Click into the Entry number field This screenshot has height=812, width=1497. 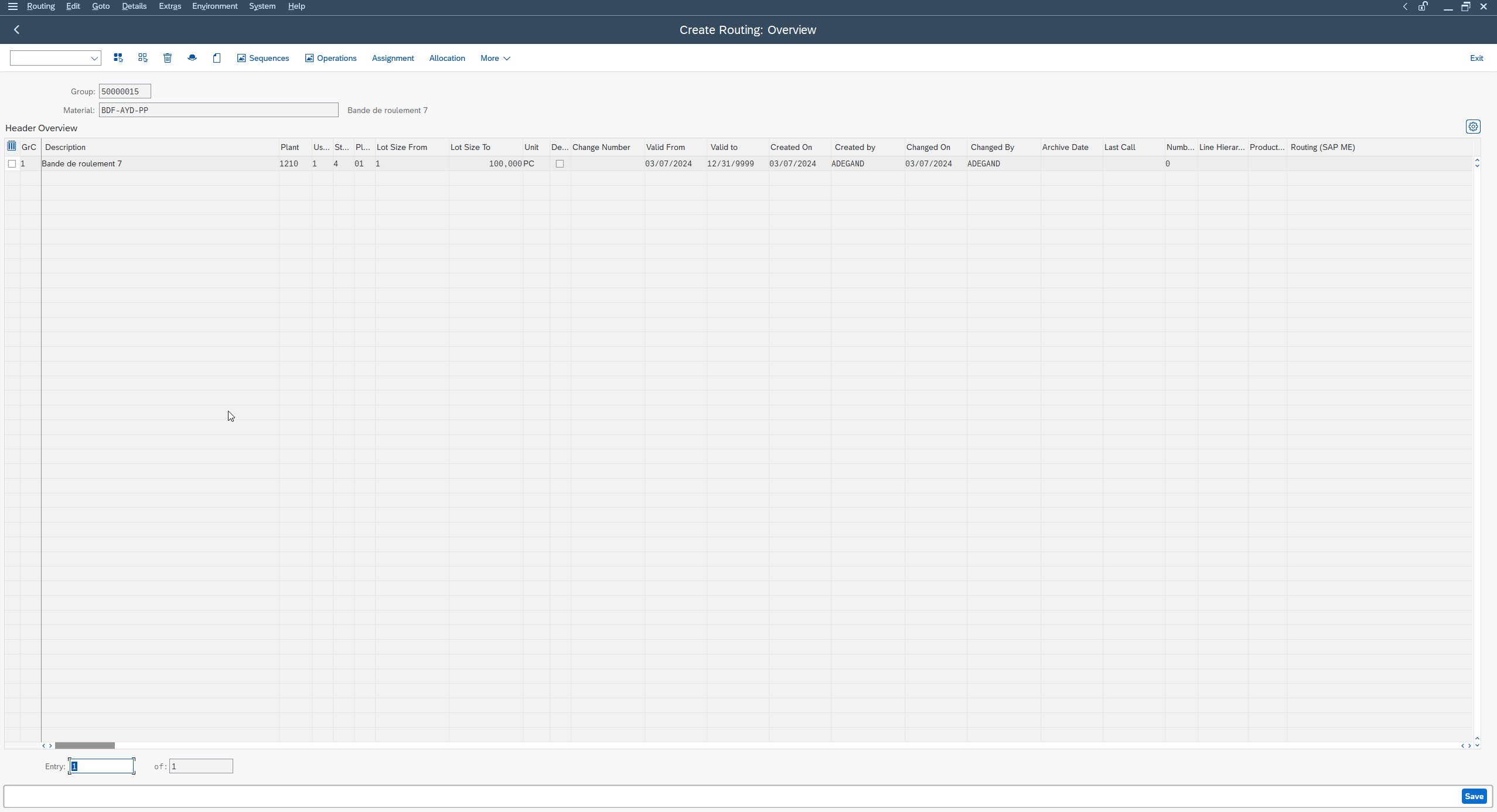(x=102, y=766)
